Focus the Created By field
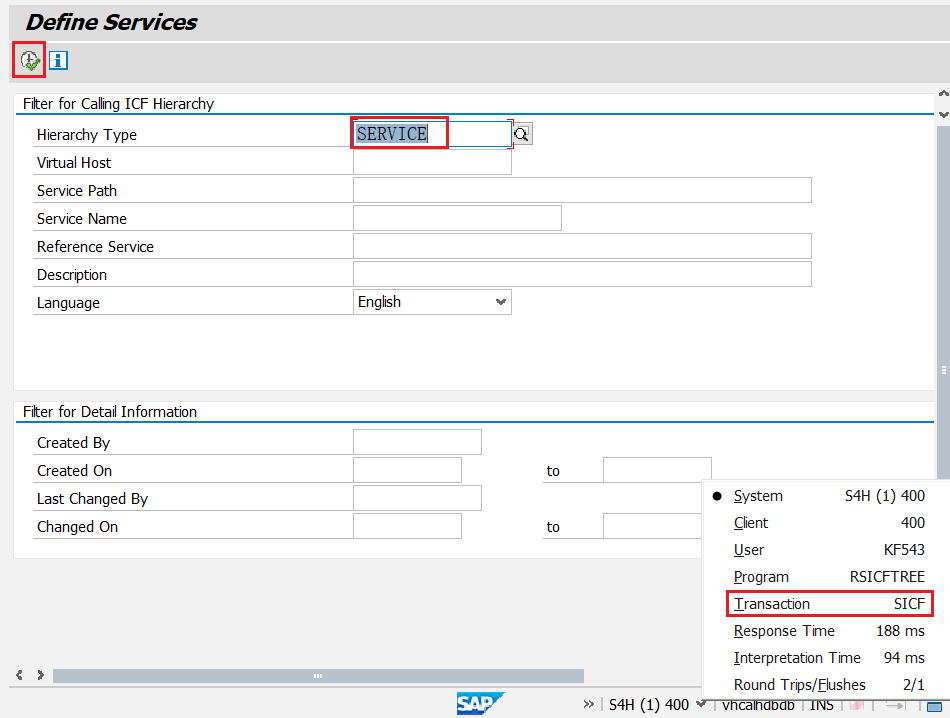950x718 pixels. click(417, 442)
